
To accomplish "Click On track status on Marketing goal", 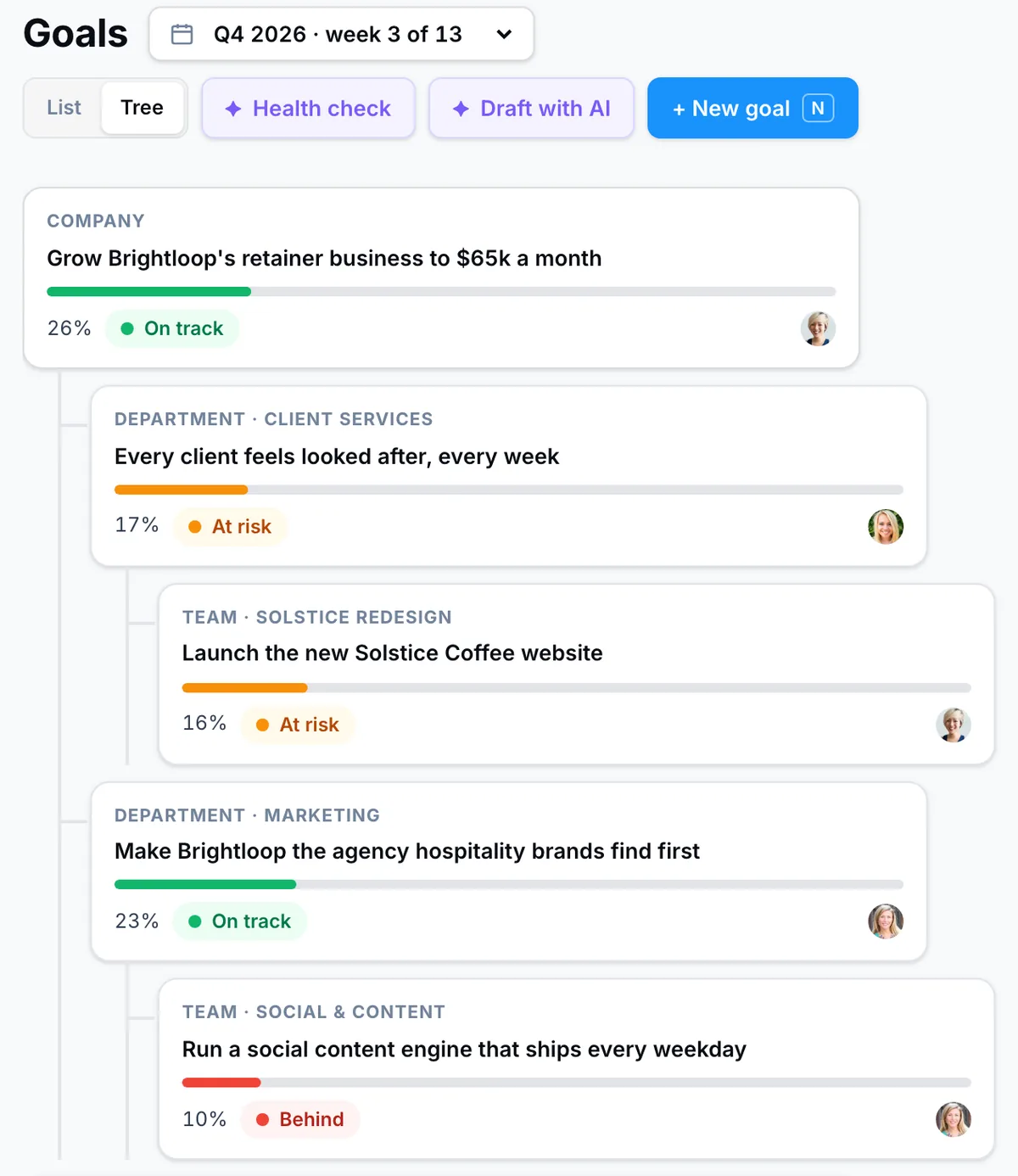I will 240,921.
